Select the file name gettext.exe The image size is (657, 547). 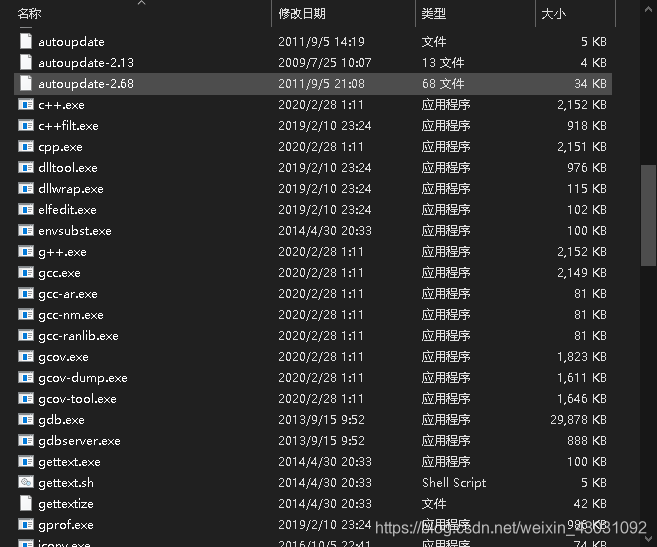tap(70, 462)
